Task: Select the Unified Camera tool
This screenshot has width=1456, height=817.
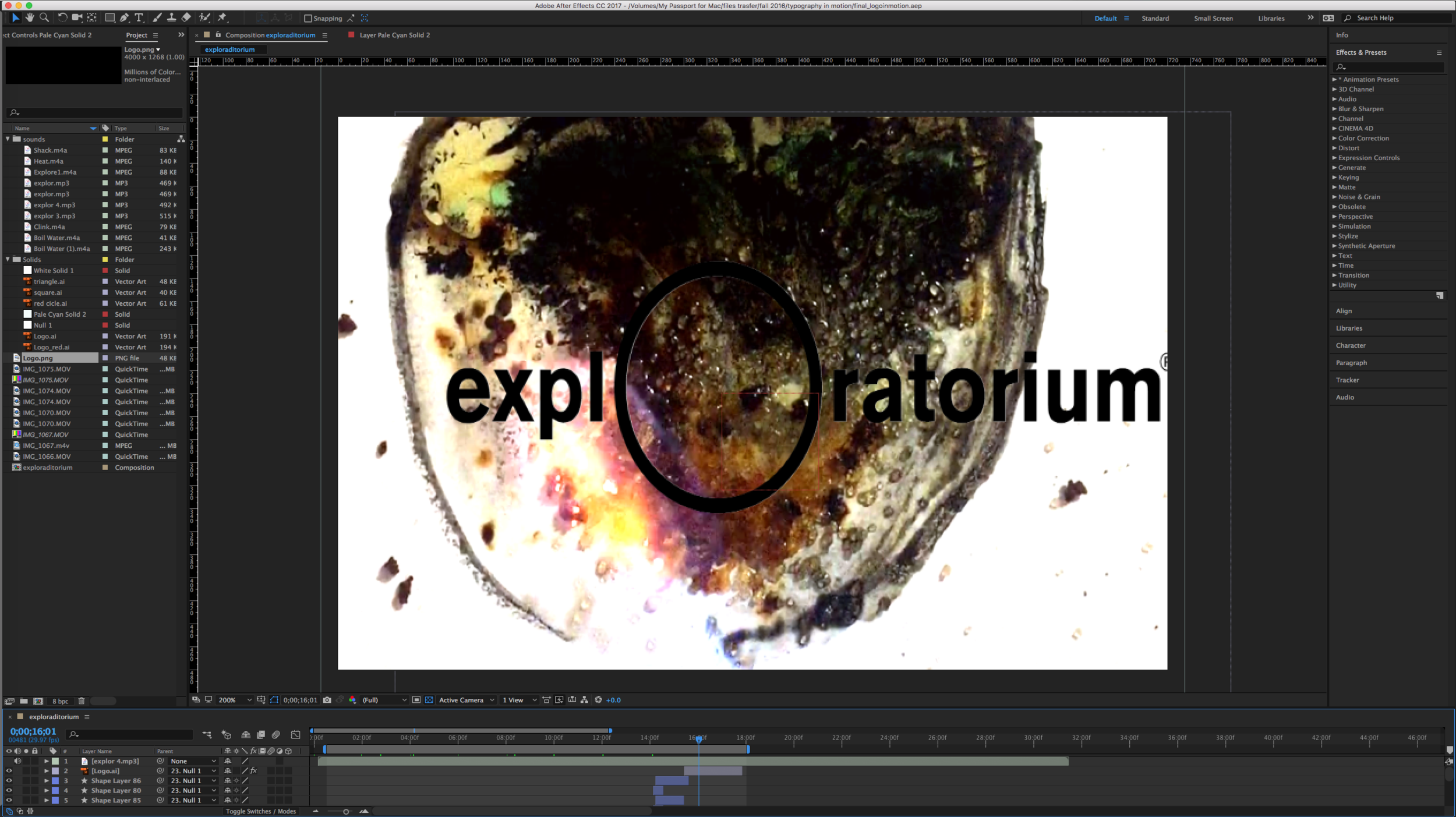Action: (77, 17)
